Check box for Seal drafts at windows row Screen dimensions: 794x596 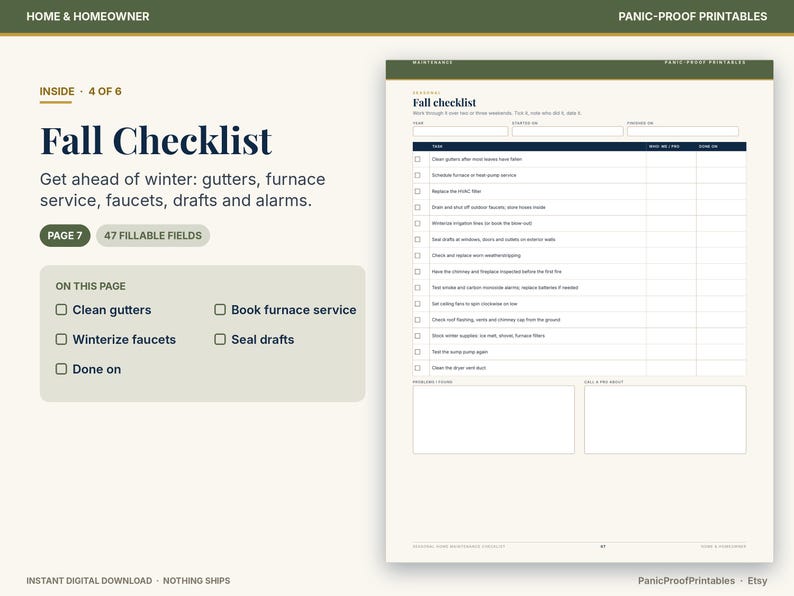(418, 240)
